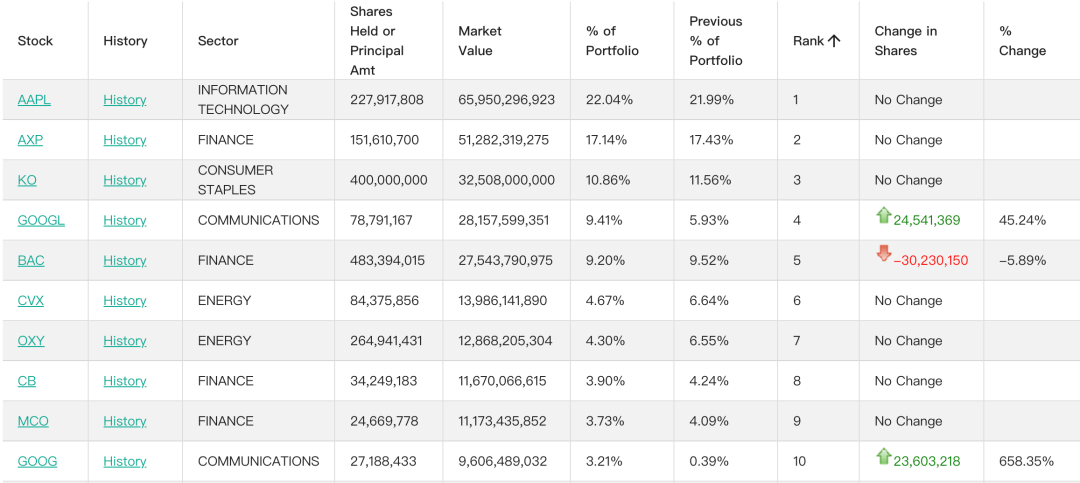Open the KO stock link

pyautogui.click(x=28, y=180)
